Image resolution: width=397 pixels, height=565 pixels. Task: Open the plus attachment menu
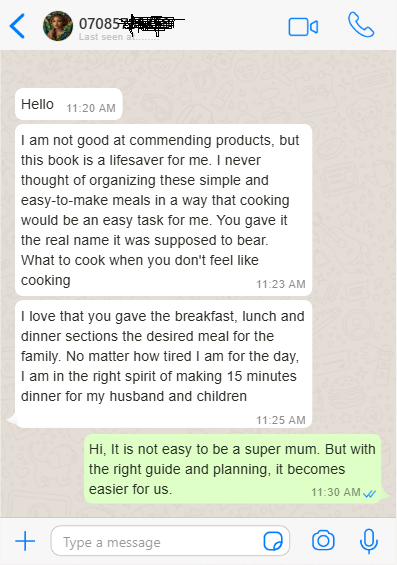(x=25, y=541)
